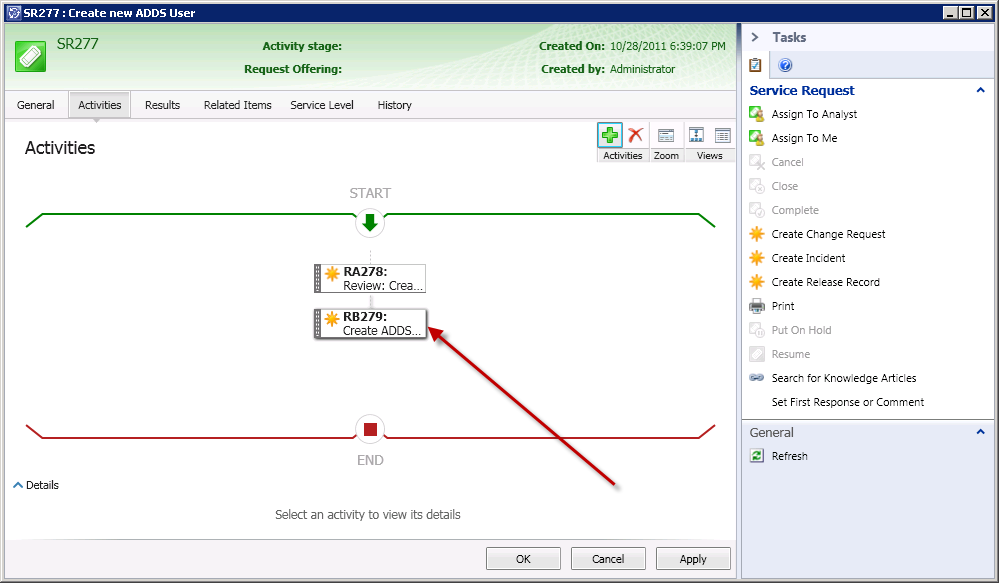Collapse the Tasks pane chevron
Screen dimensions: 999x583
755,37
